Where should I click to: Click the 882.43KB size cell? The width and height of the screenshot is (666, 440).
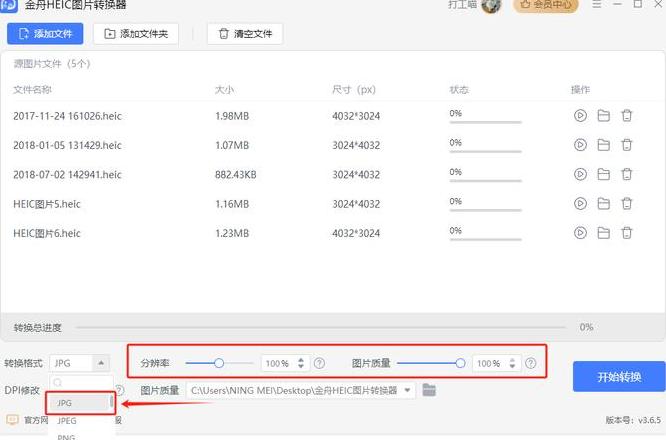tap(236, 175)
